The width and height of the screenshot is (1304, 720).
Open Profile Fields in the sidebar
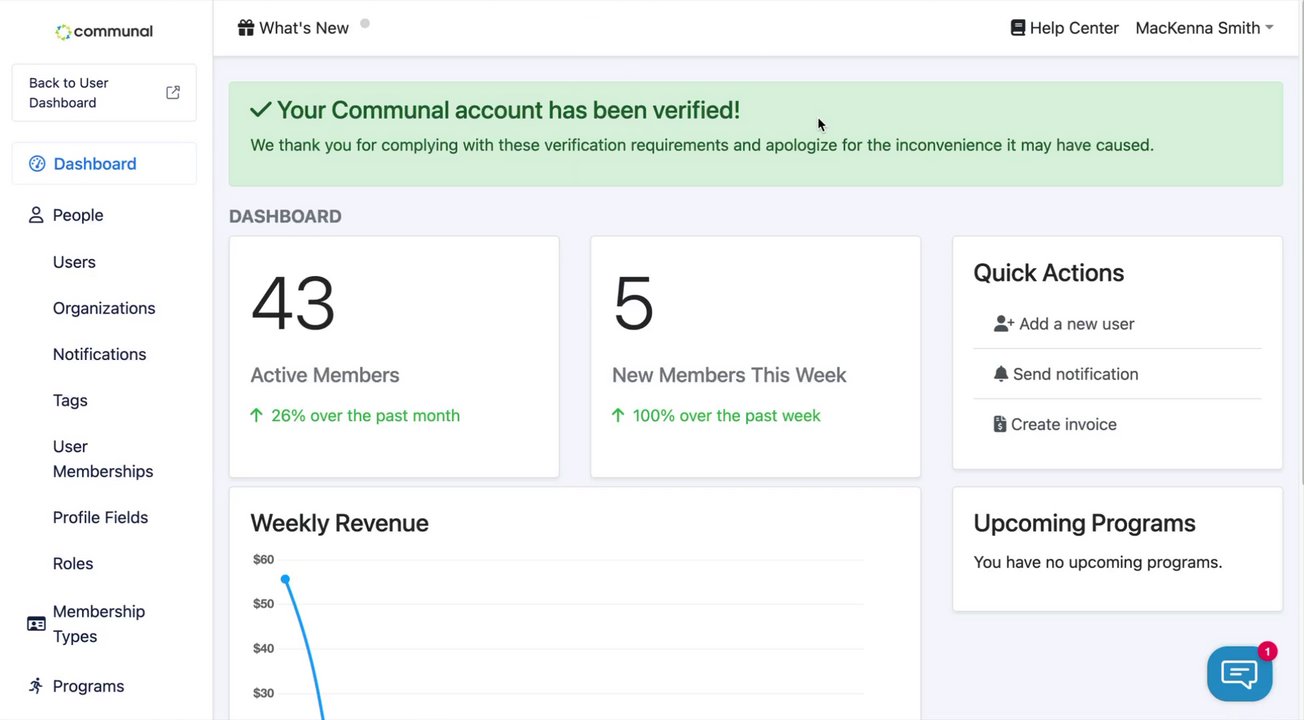pyautogui.click(x=100, y=517)
